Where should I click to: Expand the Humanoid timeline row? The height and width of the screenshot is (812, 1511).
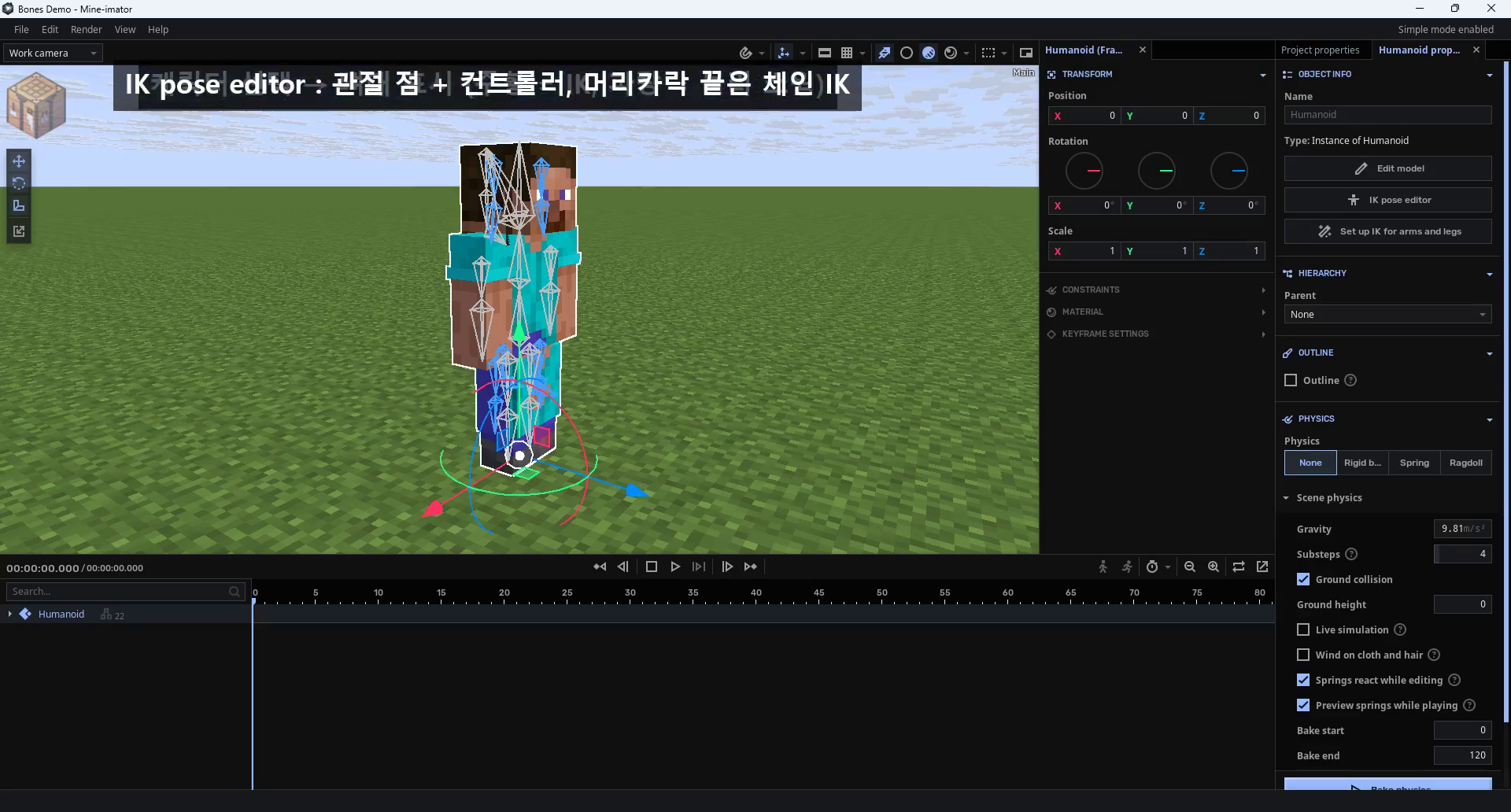pyautogui.click(x=9, y=614)
